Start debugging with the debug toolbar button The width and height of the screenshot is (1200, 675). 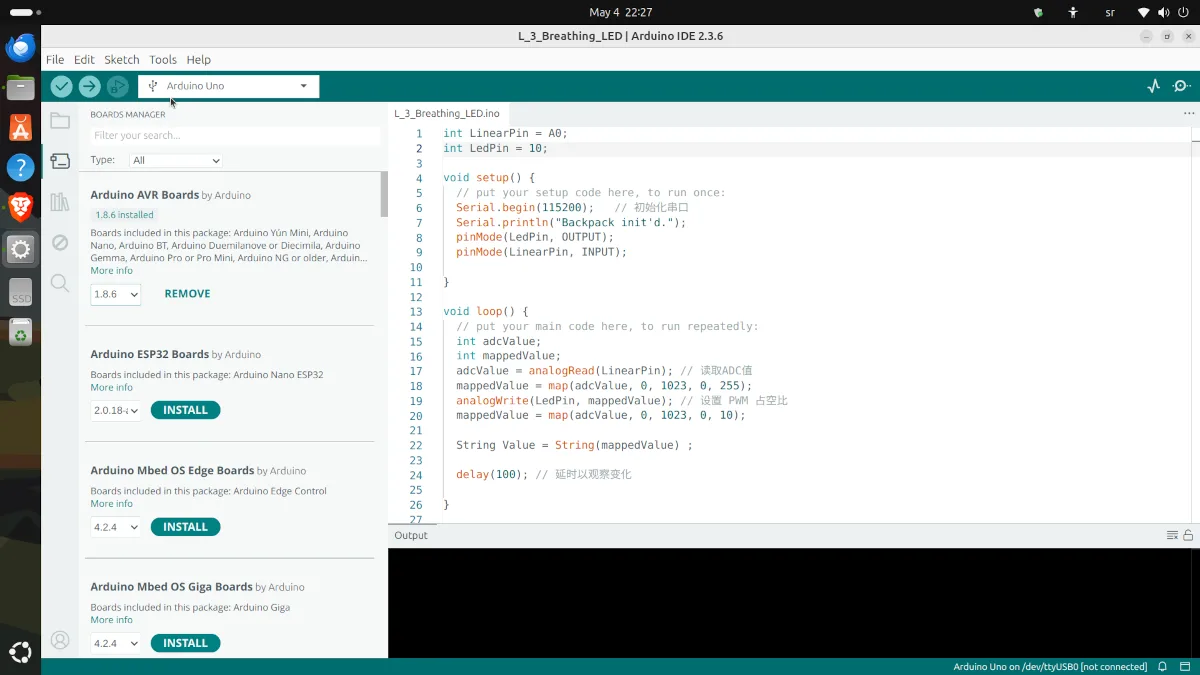tap(118, 86)
